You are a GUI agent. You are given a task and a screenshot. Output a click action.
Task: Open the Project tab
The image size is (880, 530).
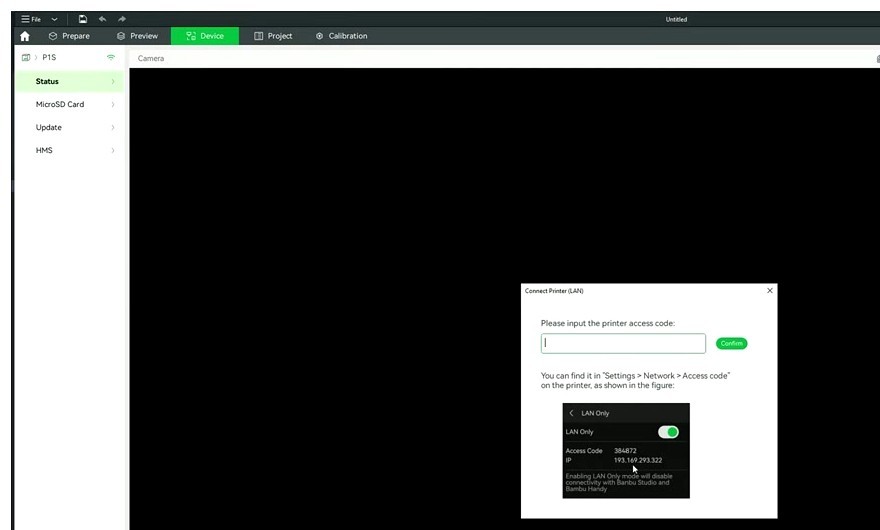coord(273,36)
